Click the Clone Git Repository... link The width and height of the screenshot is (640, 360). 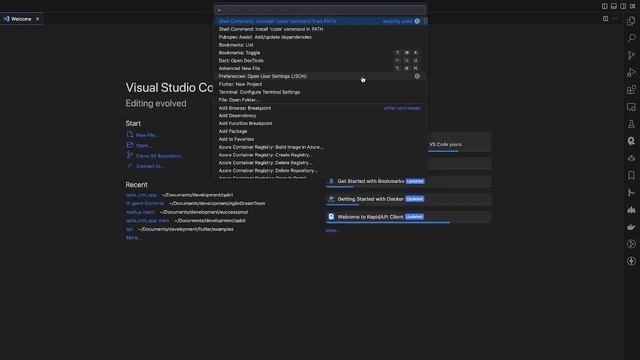160,156
